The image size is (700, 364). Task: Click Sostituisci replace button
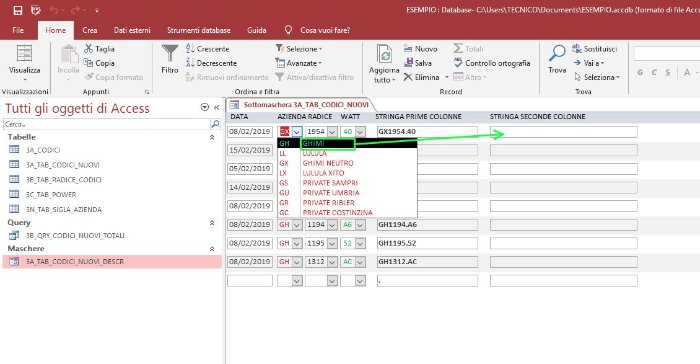(x=595, y=49)
